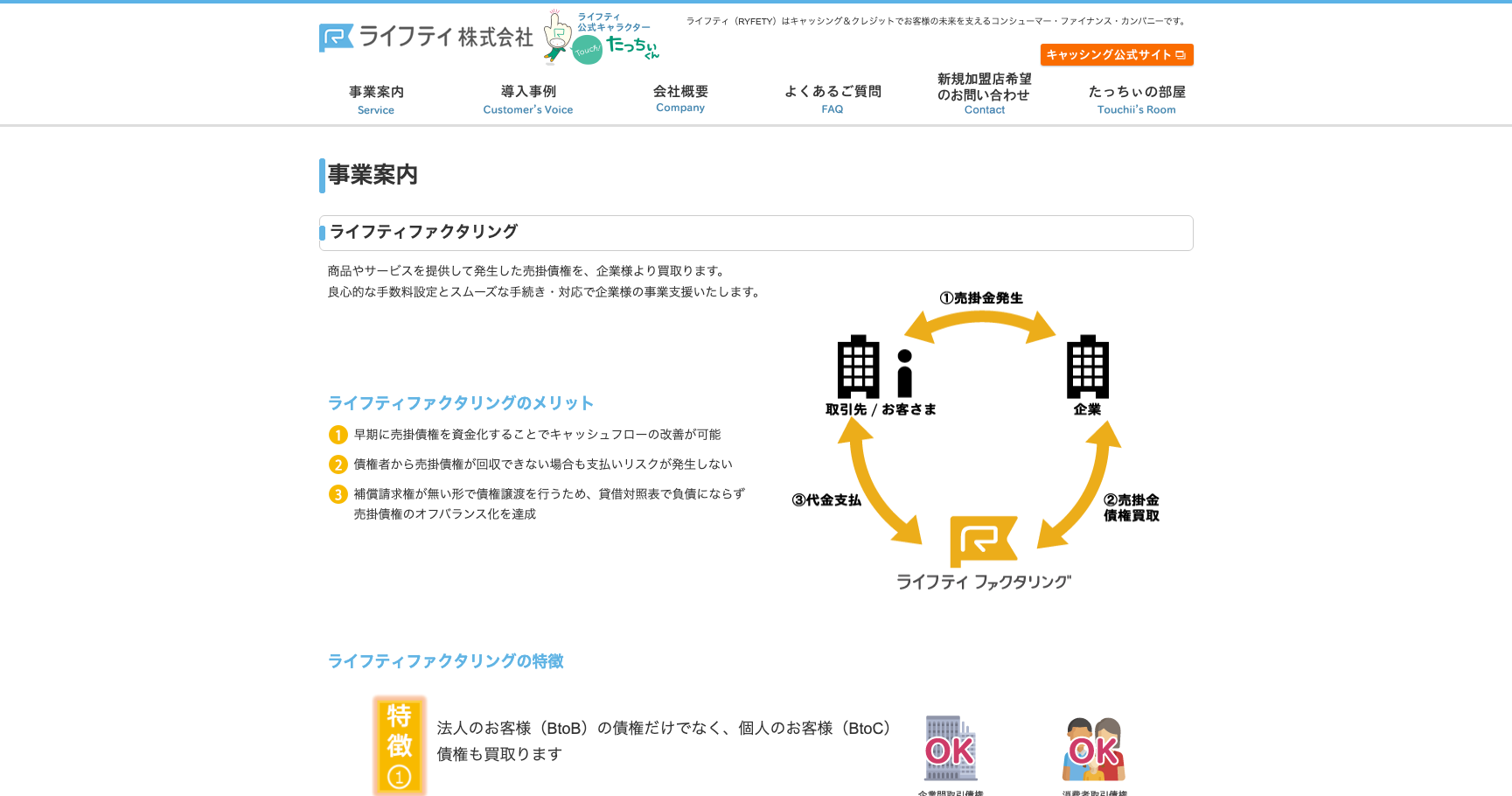This screenshot has height=796, width=1512.
Task: Click the RYFETY company tagline text
Action: [937, 21]
